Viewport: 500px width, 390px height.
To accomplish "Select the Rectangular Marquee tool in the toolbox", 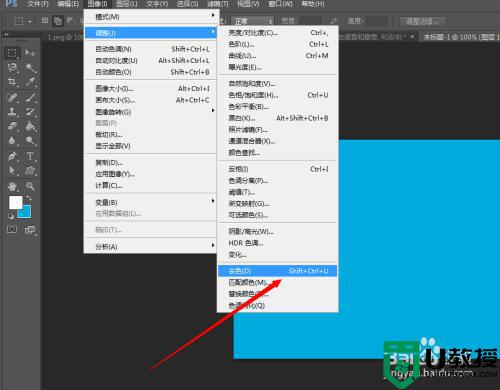I will coord(12,53).
